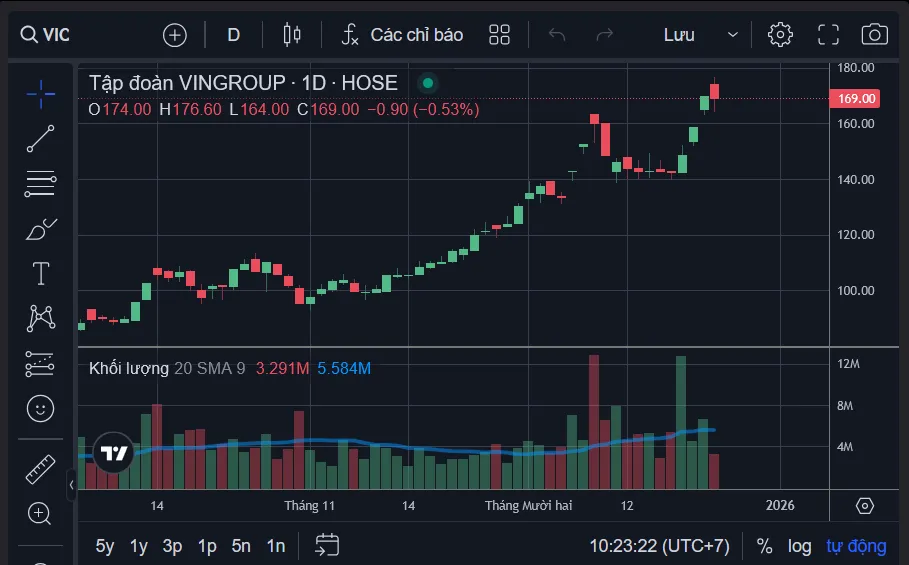The image size is (909, 565).
Task: Click the 12M volume axis label
Action: point(848,364)
